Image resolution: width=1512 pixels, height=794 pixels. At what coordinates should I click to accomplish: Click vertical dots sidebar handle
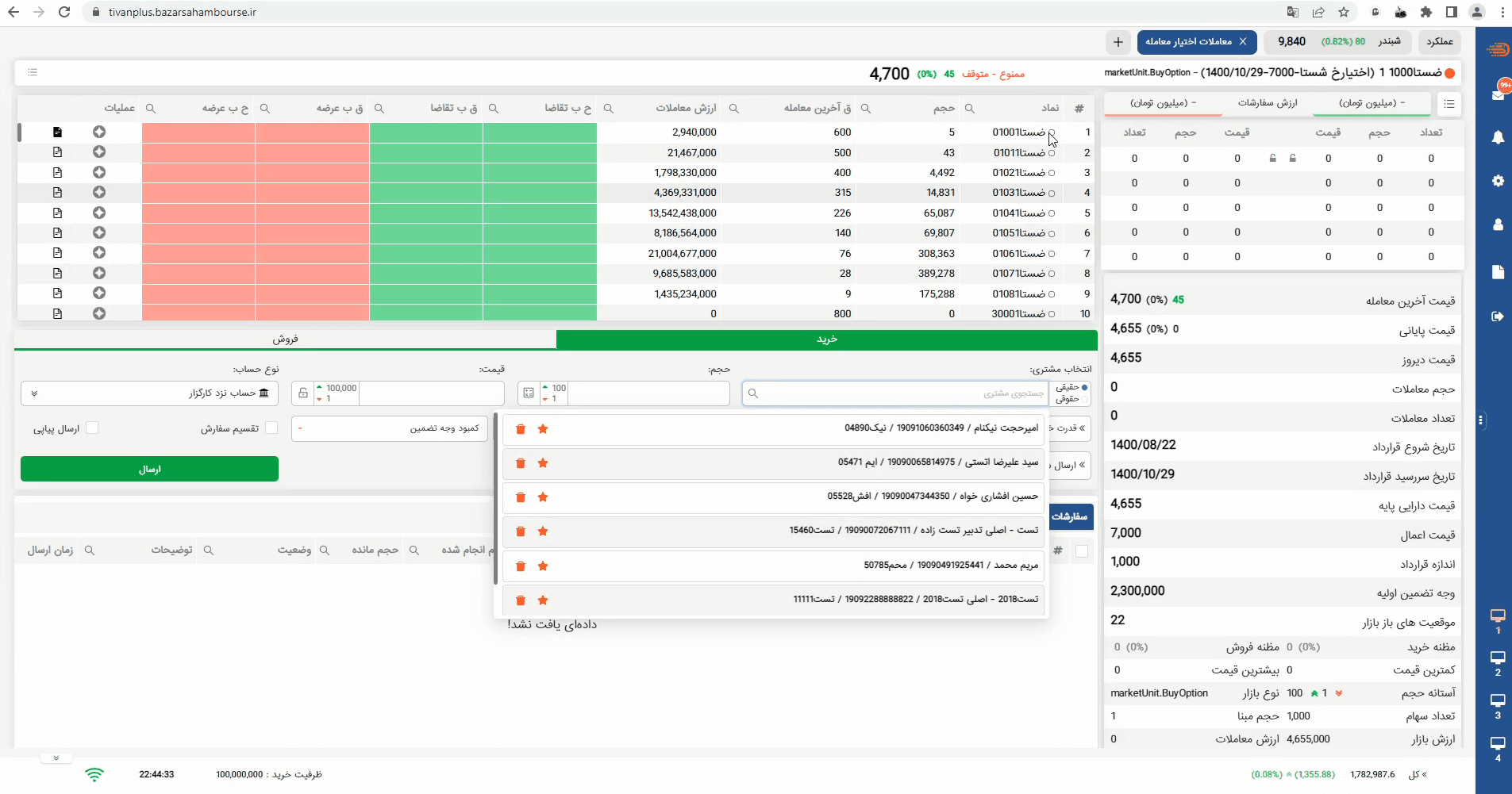click(1481, 420)
